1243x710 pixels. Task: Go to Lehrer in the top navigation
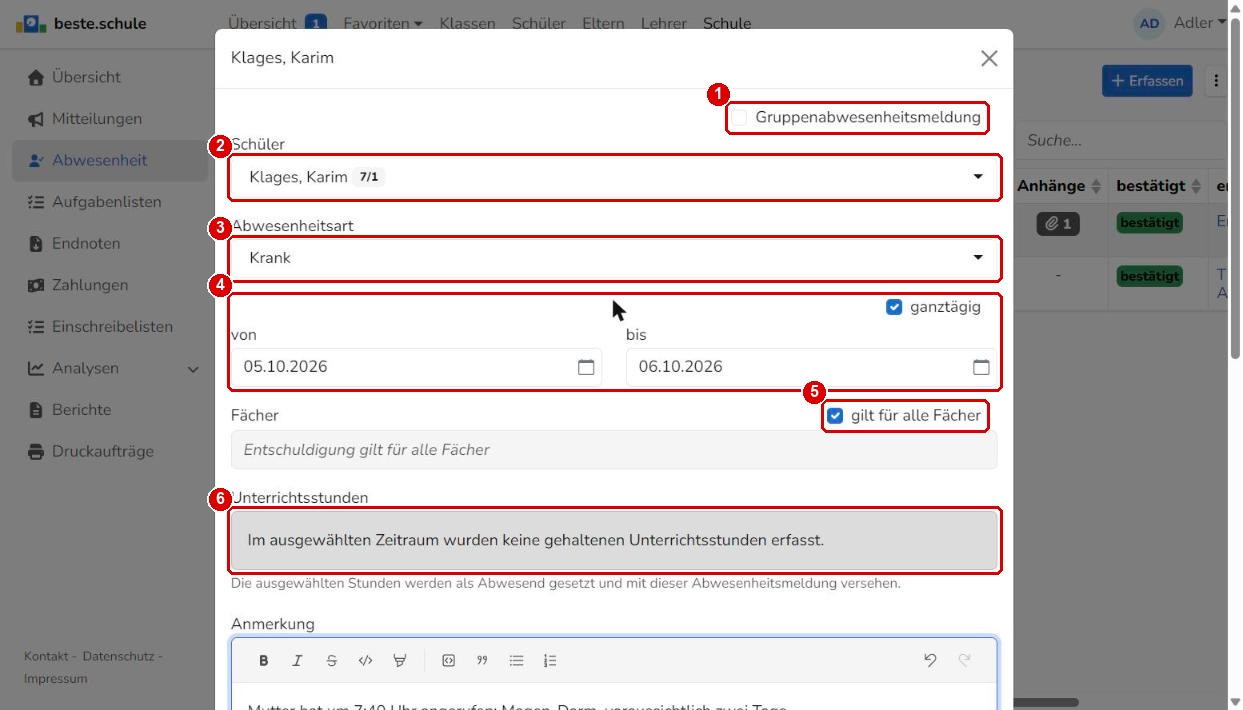tap(664, 23)
